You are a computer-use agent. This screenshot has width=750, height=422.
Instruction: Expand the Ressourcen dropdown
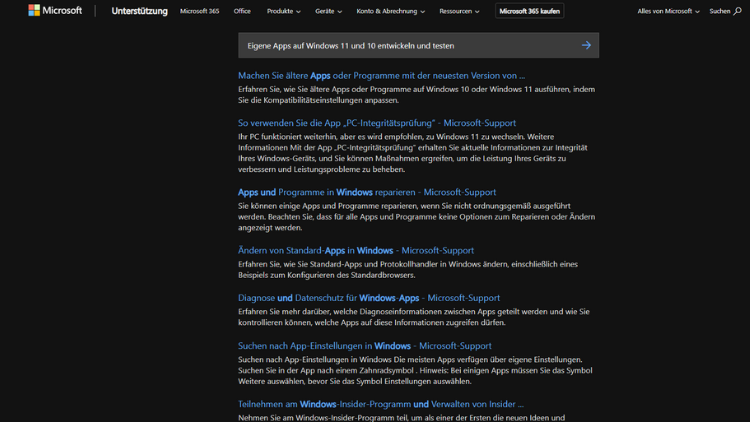tap(459, 11)
